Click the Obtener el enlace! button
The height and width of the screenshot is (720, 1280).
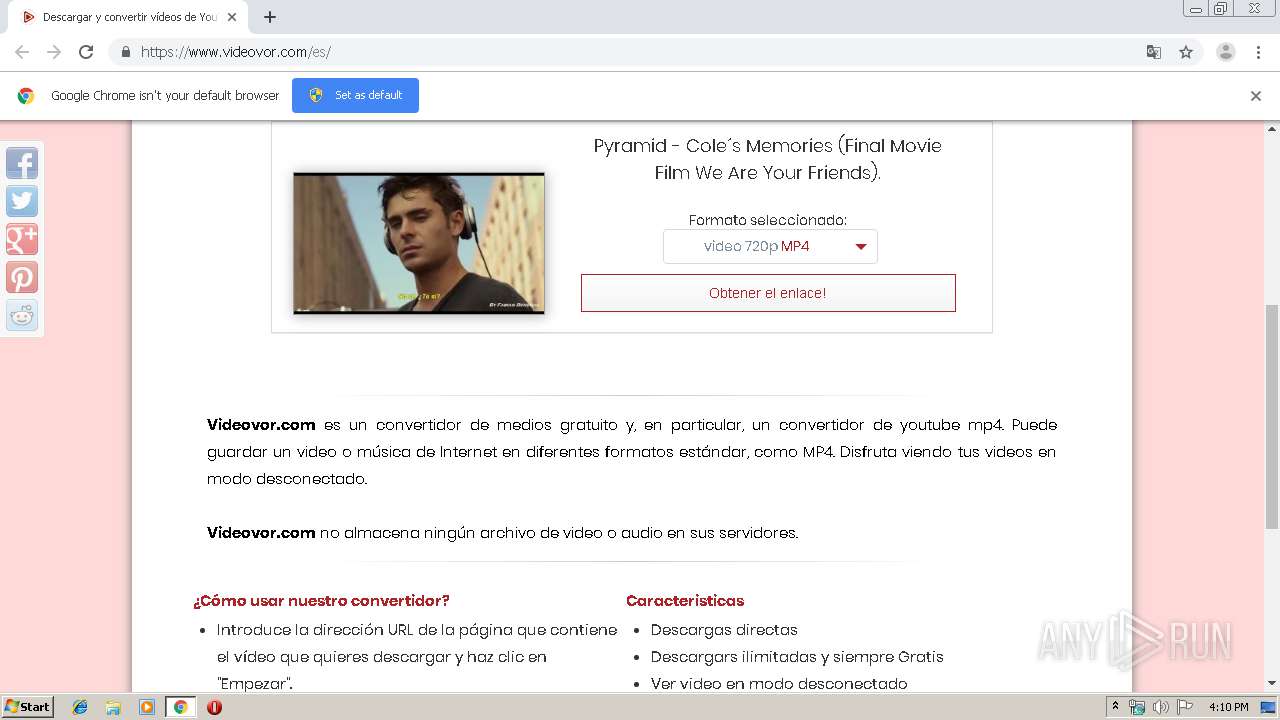pos(768,293)
